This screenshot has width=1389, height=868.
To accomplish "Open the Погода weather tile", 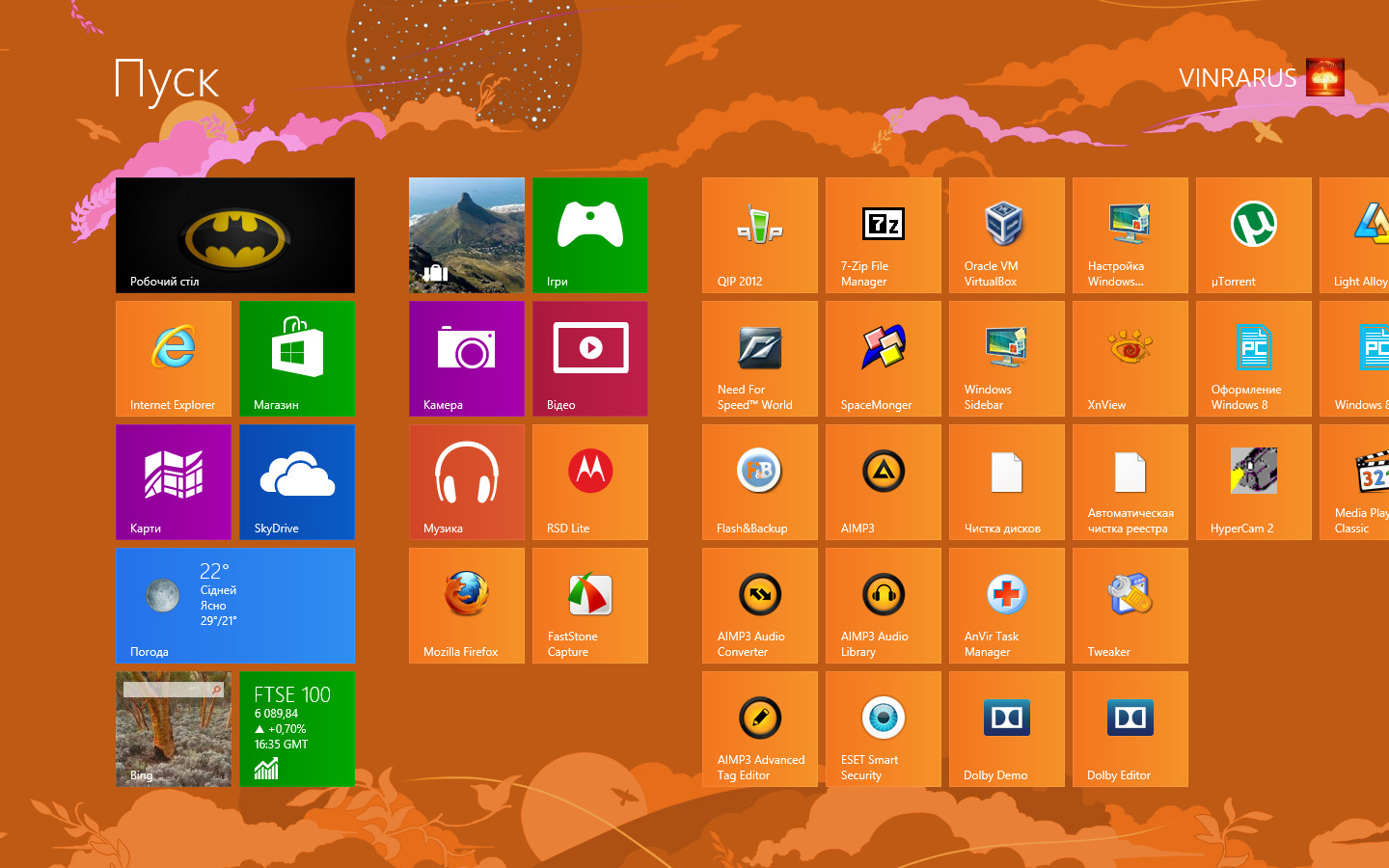I will tap(235, 606).
